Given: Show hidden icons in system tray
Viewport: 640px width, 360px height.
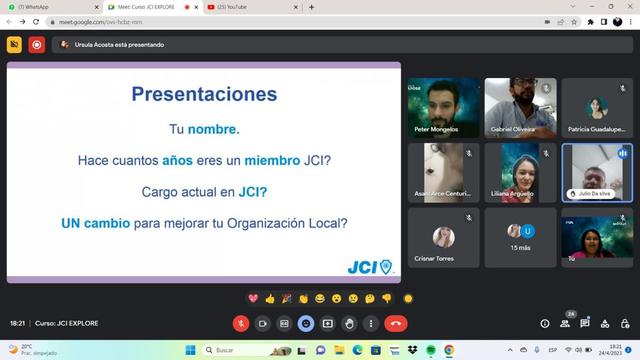Looking at the screenshot, I should [510, 350].
